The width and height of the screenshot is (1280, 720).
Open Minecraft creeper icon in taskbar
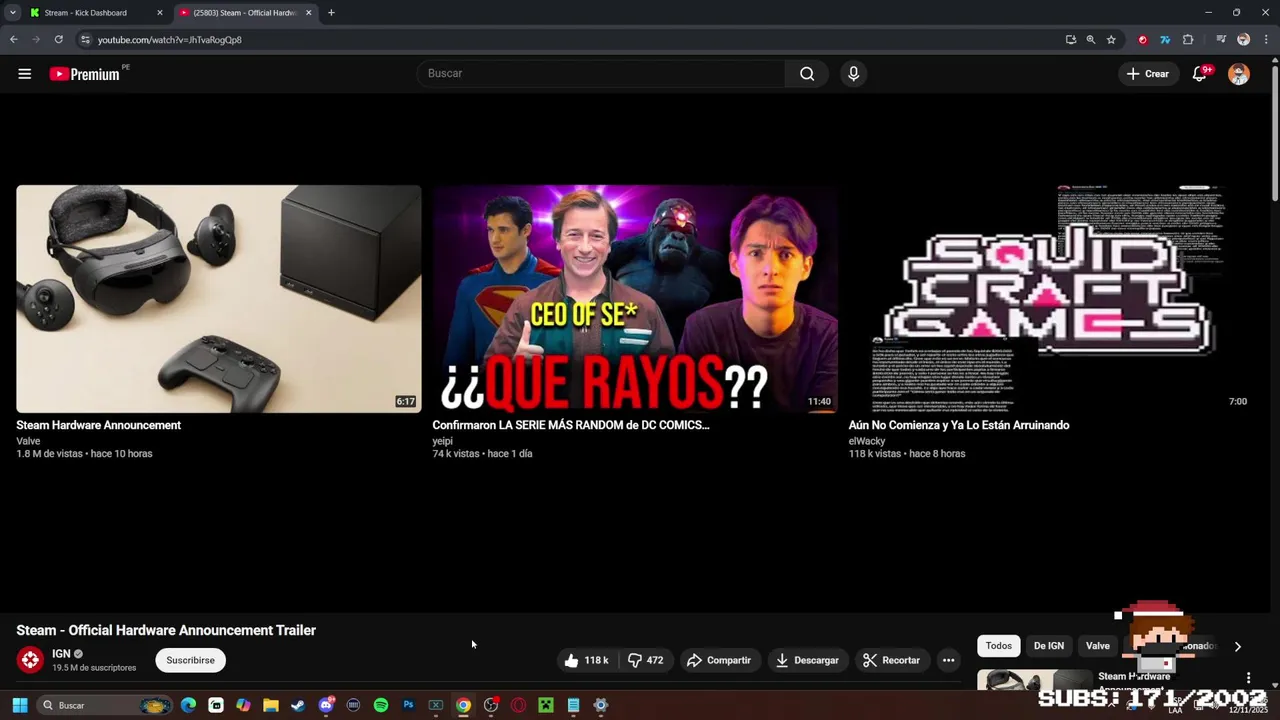pos(546,705)
